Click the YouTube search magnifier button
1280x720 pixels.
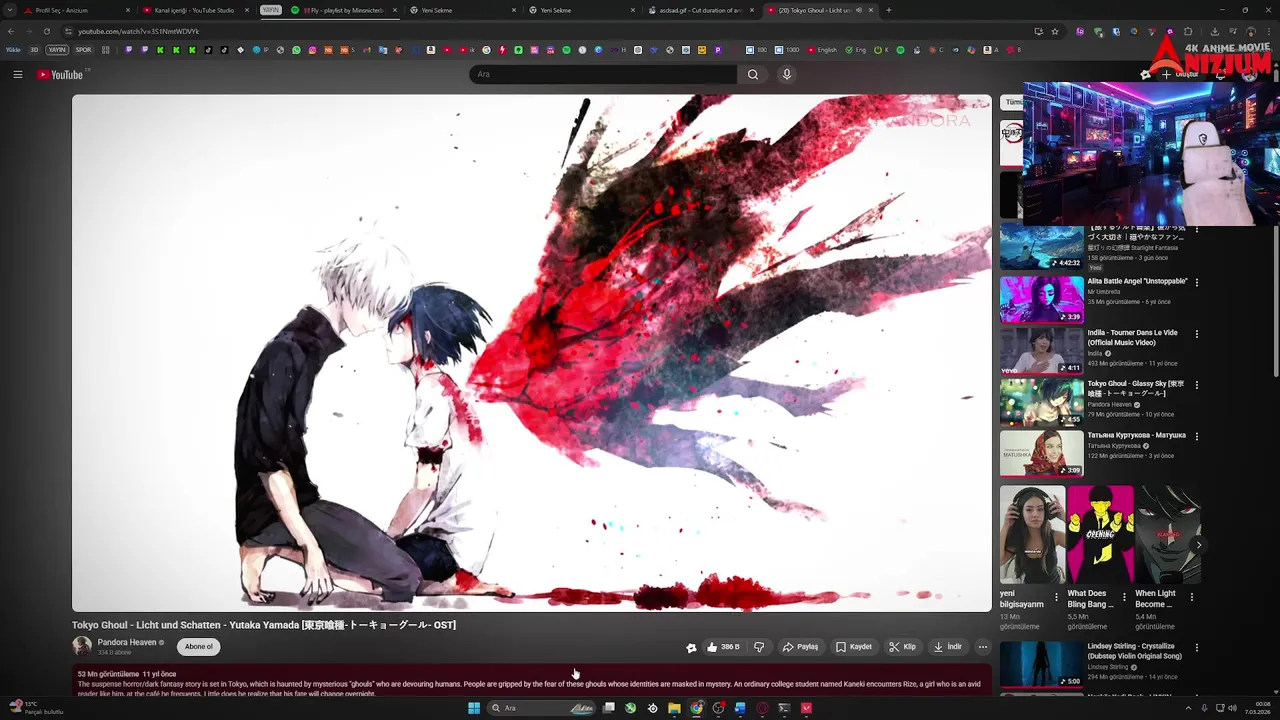pyautogui.click(x=753, y=74)
